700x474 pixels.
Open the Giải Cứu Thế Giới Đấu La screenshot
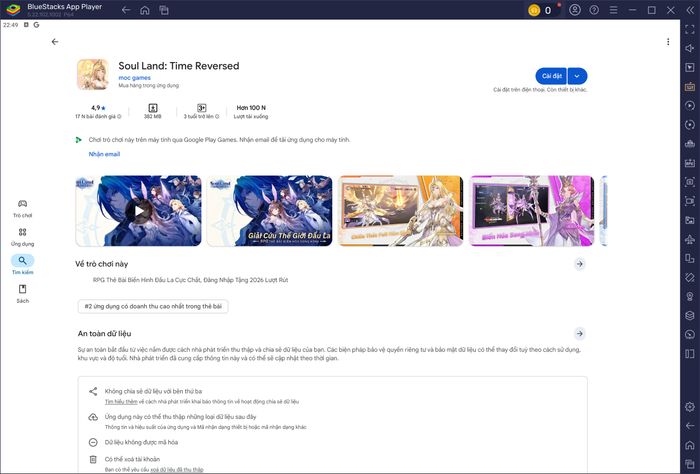269,211
